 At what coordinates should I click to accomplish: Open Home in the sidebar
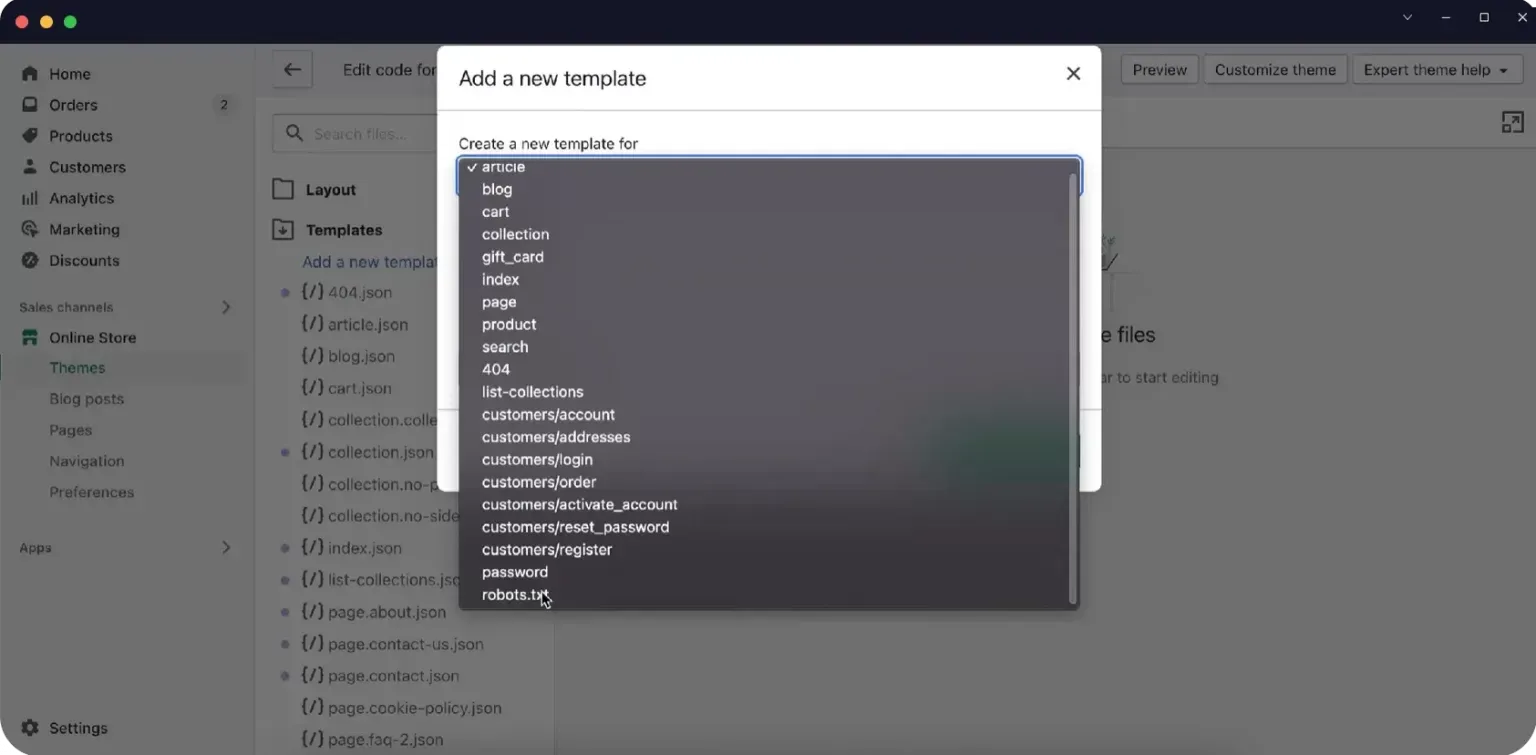(x=69, y=74)
